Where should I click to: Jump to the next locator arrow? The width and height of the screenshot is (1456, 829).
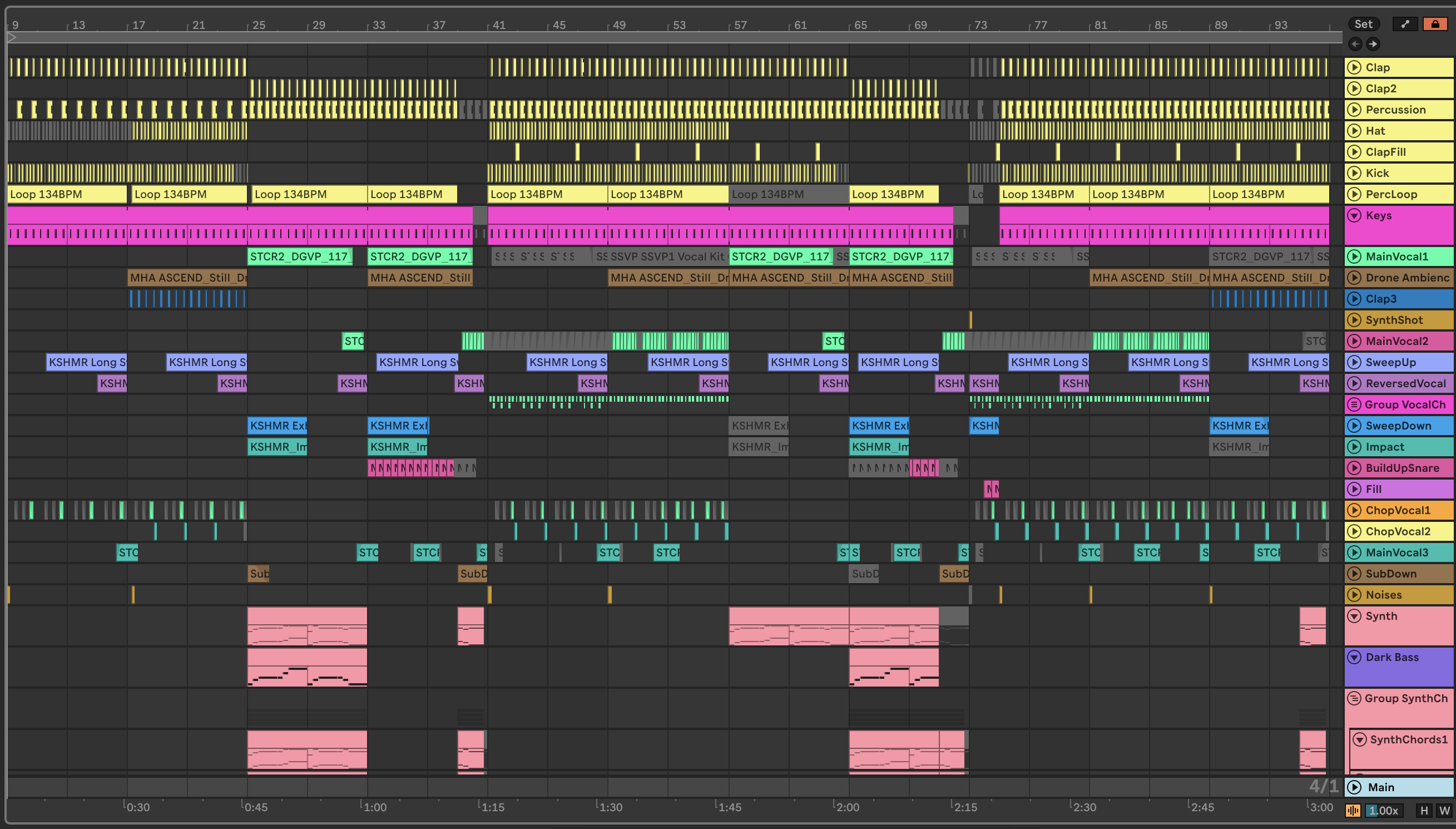click(1373, 44)
